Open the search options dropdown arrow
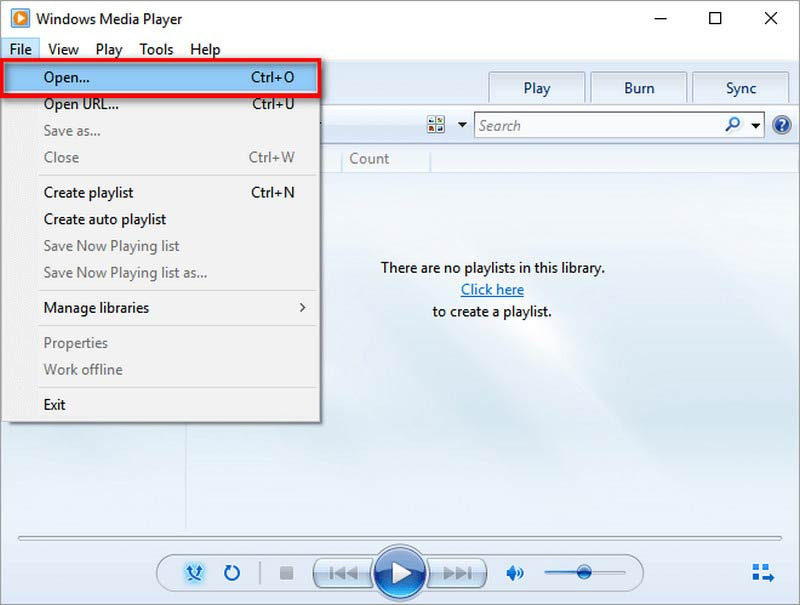Screen dimensions: 800x605 756,126
